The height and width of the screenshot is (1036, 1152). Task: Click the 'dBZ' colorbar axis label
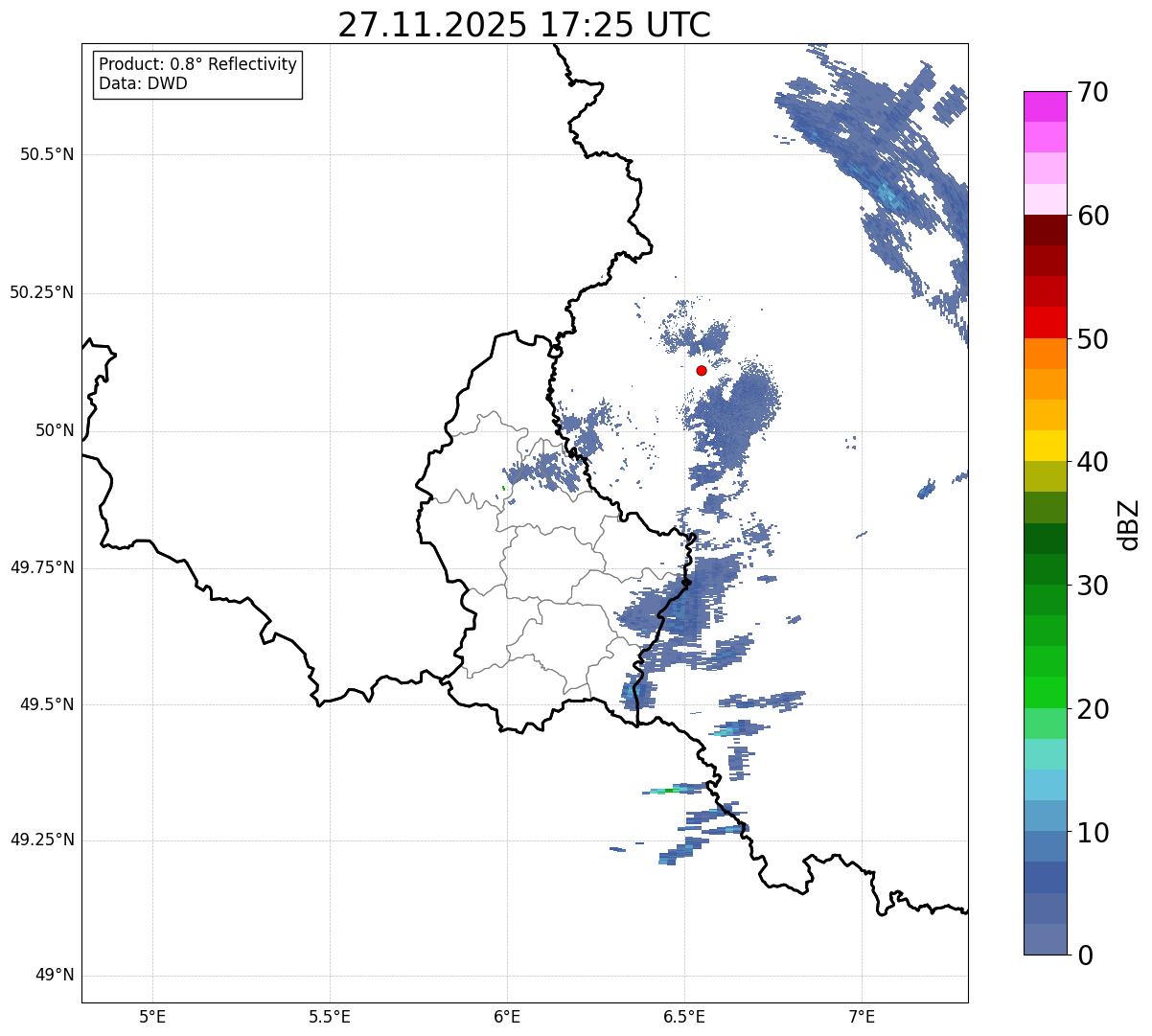(x=1129, y=523)
